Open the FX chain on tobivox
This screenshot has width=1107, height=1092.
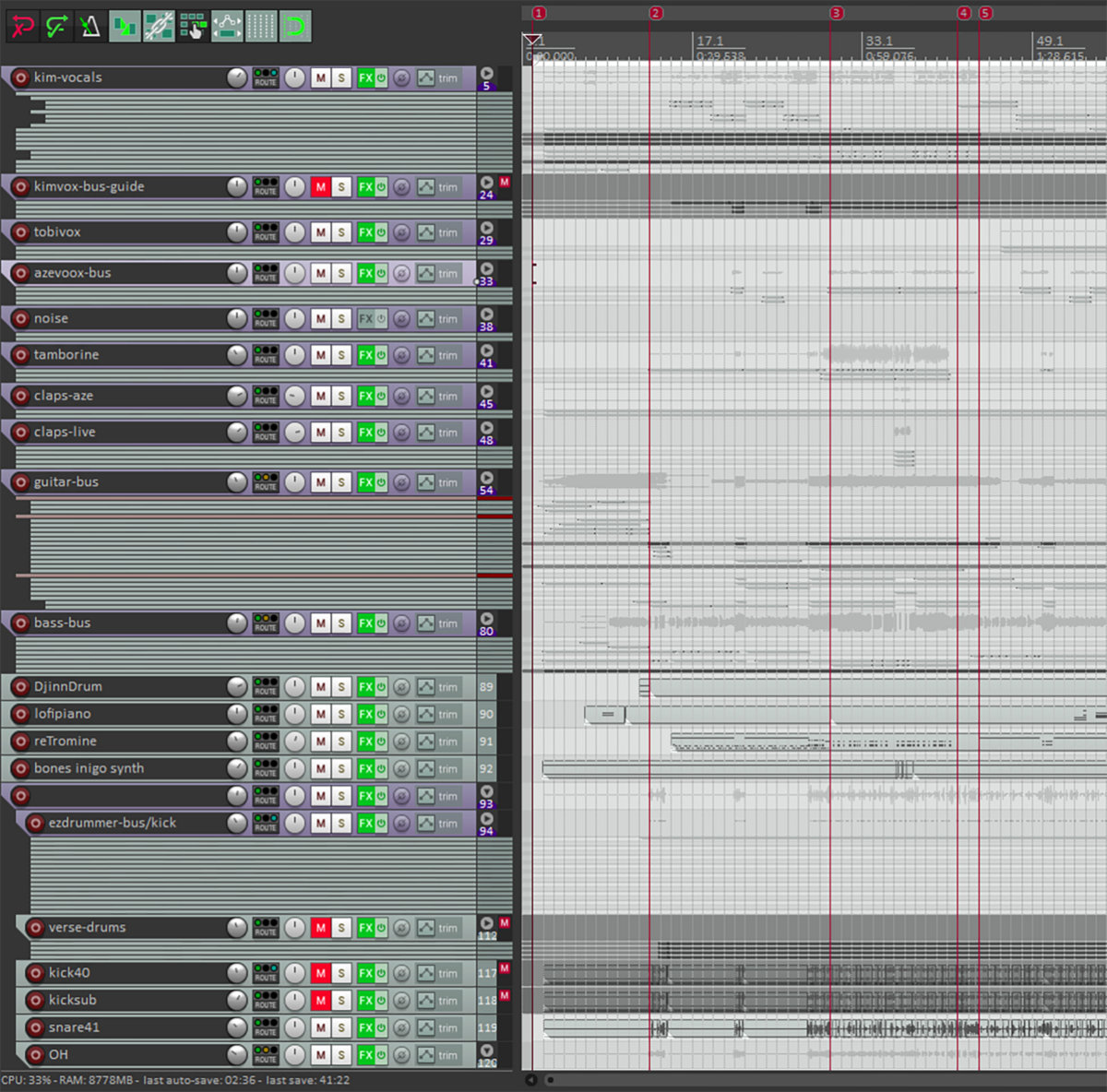(x=366, y=232)
